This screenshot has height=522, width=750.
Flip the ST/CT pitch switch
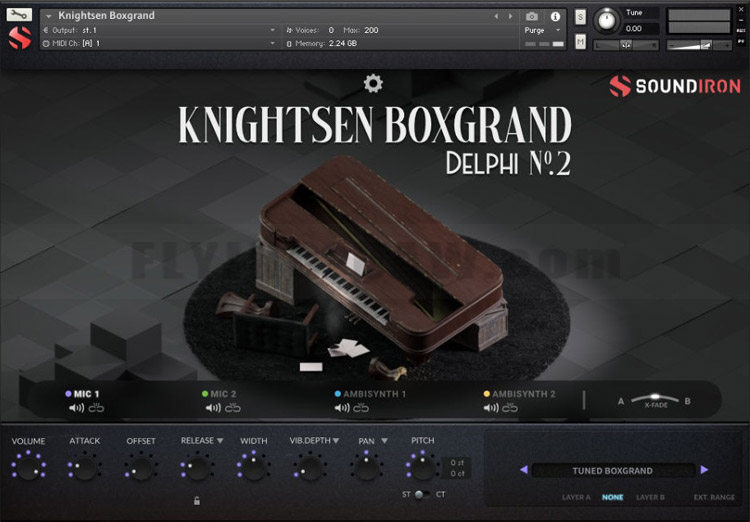[421, 494]
